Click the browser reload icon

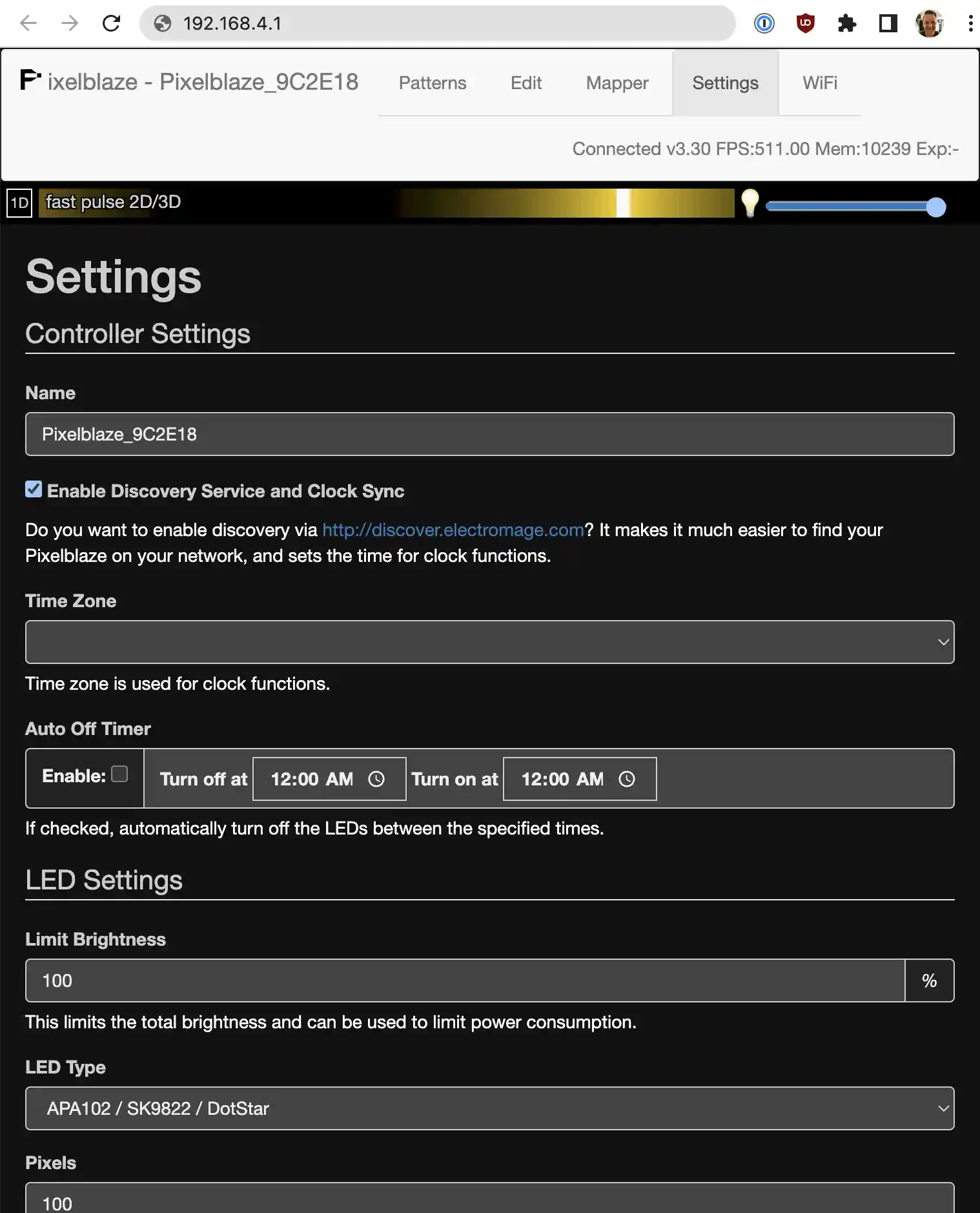pyautogui.click(x=112, y=24)
